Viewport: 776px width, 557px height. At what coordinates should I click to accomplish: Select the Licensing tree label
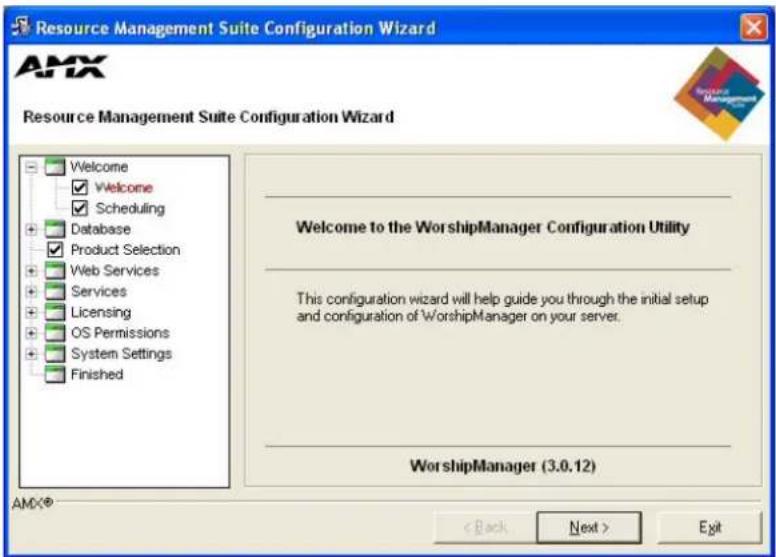point(101,312)
